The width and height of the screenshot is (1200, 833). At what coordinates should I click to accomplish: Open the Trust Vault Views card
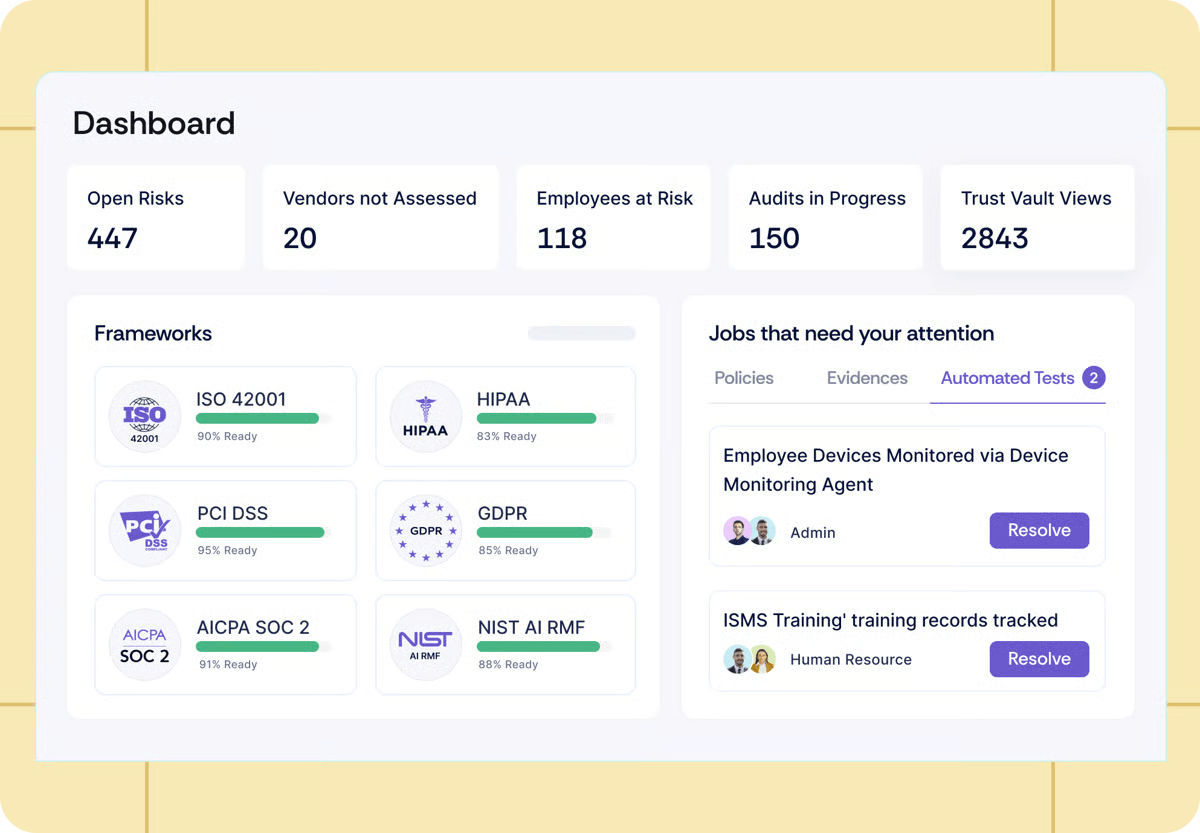(x=1038, y=218)
